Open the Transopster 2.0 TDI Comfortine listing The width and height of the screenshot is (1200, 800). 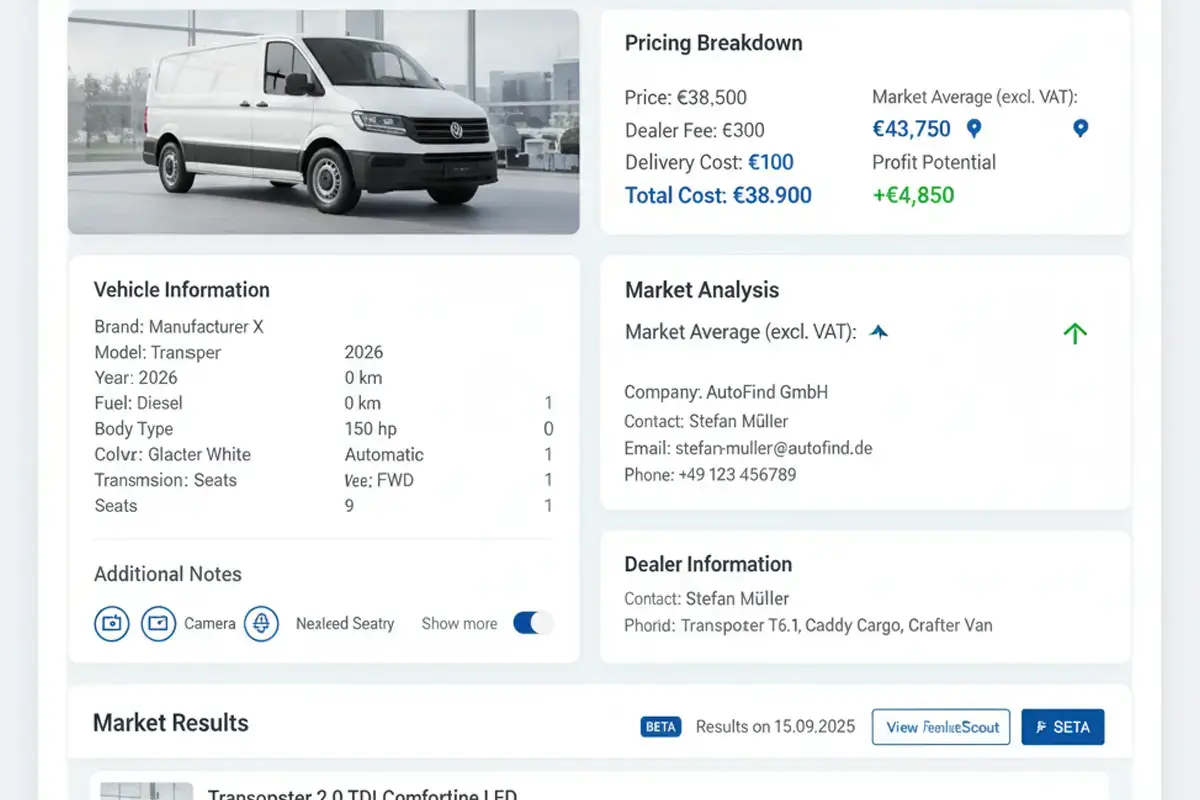tap(363, 793)
